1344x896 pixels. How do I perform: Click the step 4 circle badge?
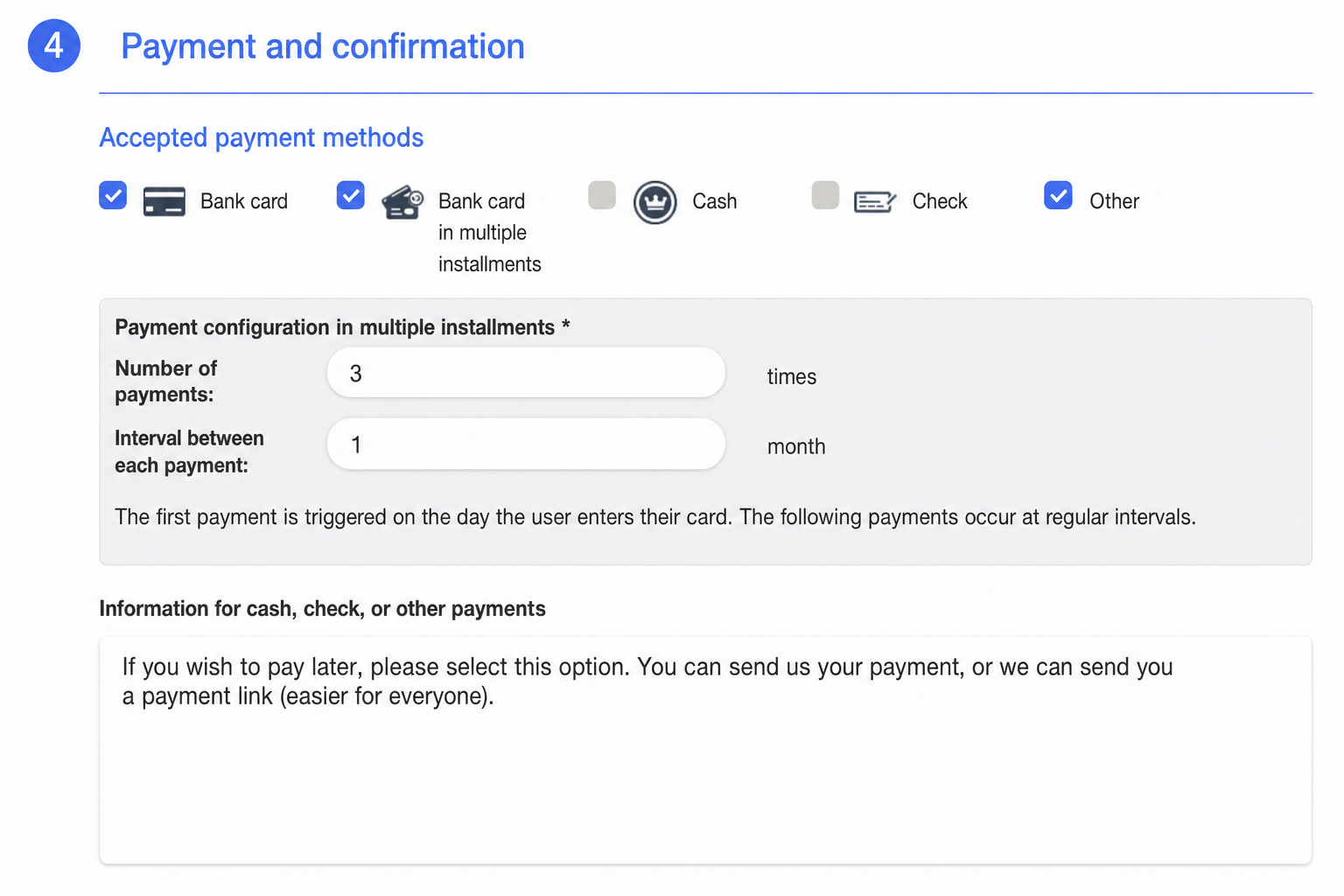54,45
